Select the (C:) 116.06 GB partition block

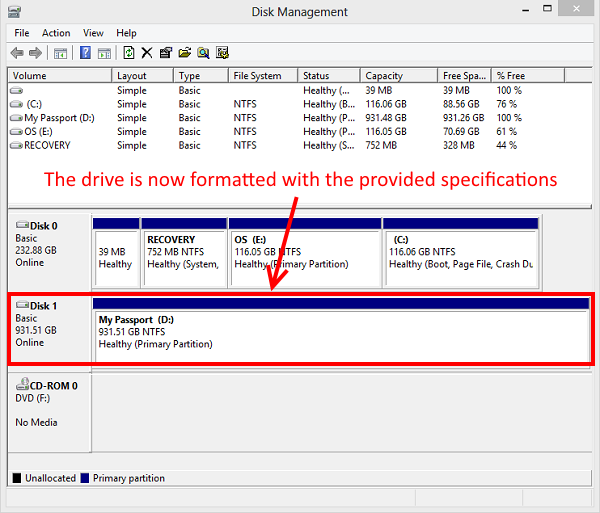[x=461, y=252]
